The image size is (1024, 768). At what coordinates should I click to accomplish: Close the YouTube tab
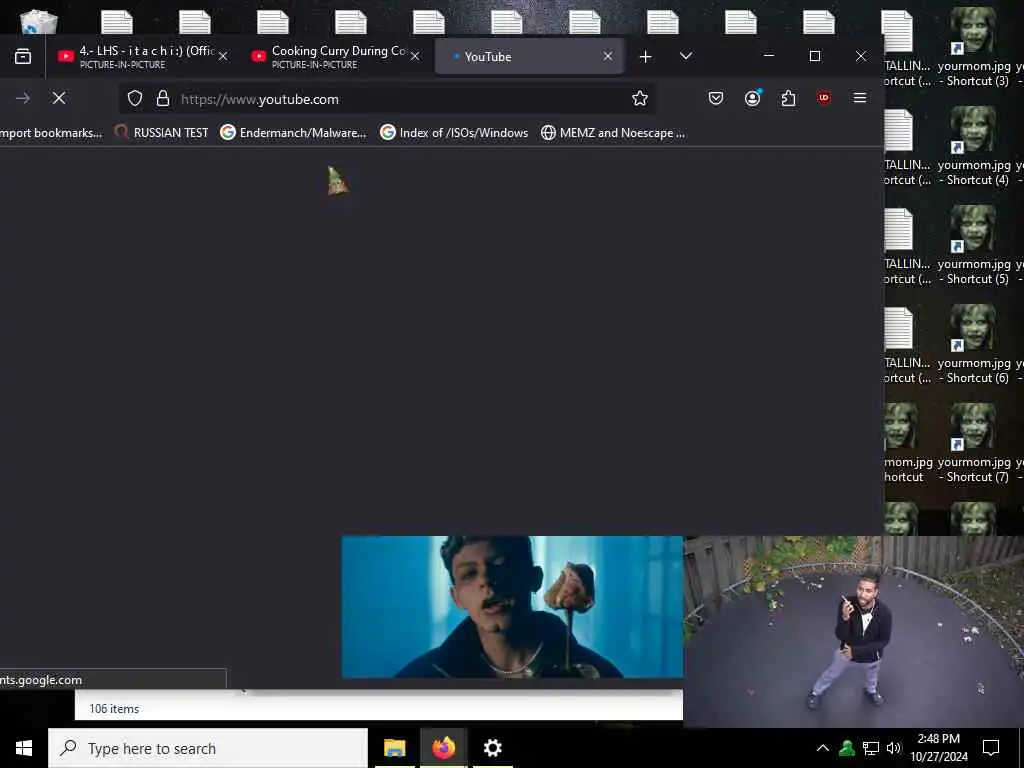[x=608, y=57]
